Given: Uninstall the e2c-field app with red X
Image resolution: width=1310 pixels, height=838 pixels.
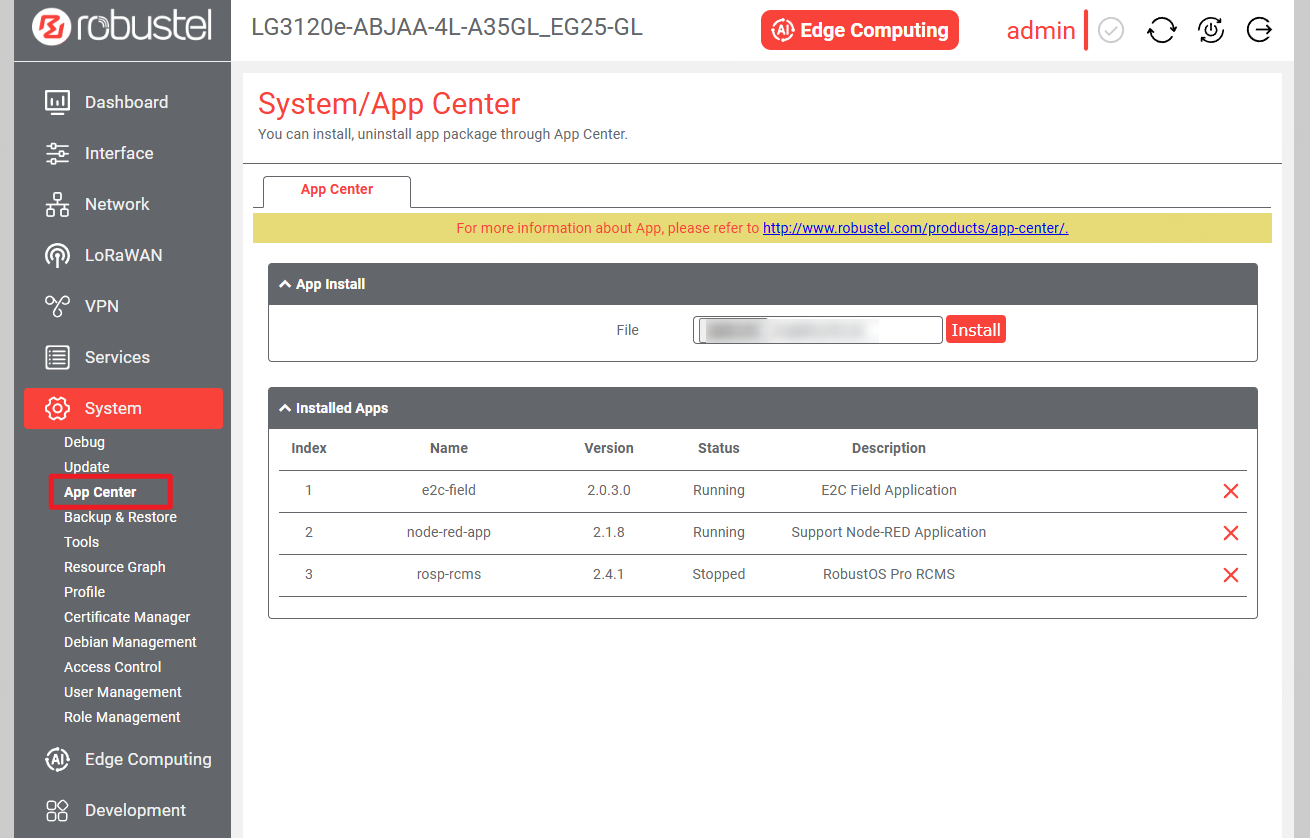Looking at the screenshot, I should pos(1231,491).
